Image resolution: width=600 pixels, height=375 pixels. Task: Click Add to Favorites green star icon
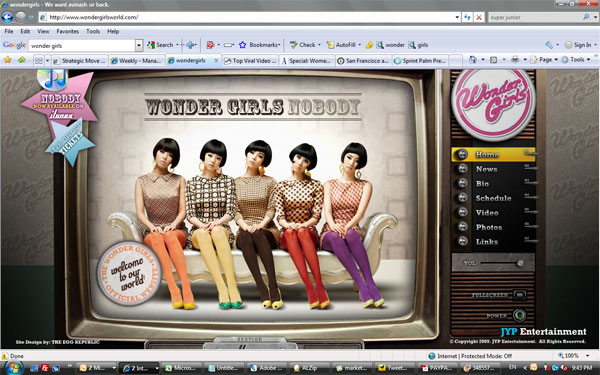(x=21, y=60)
